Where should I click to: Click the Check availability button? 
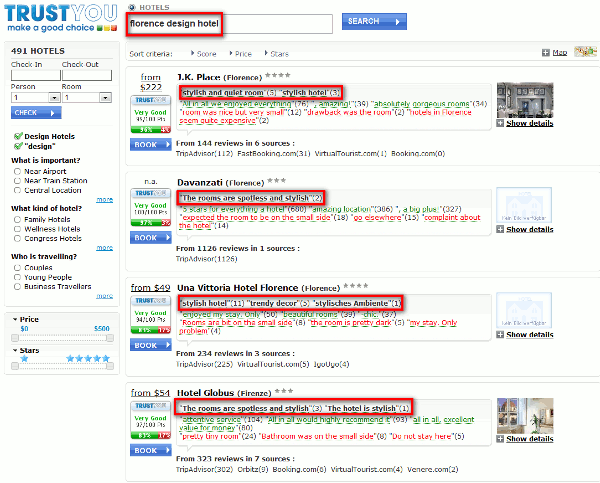(x=36, y=113)
